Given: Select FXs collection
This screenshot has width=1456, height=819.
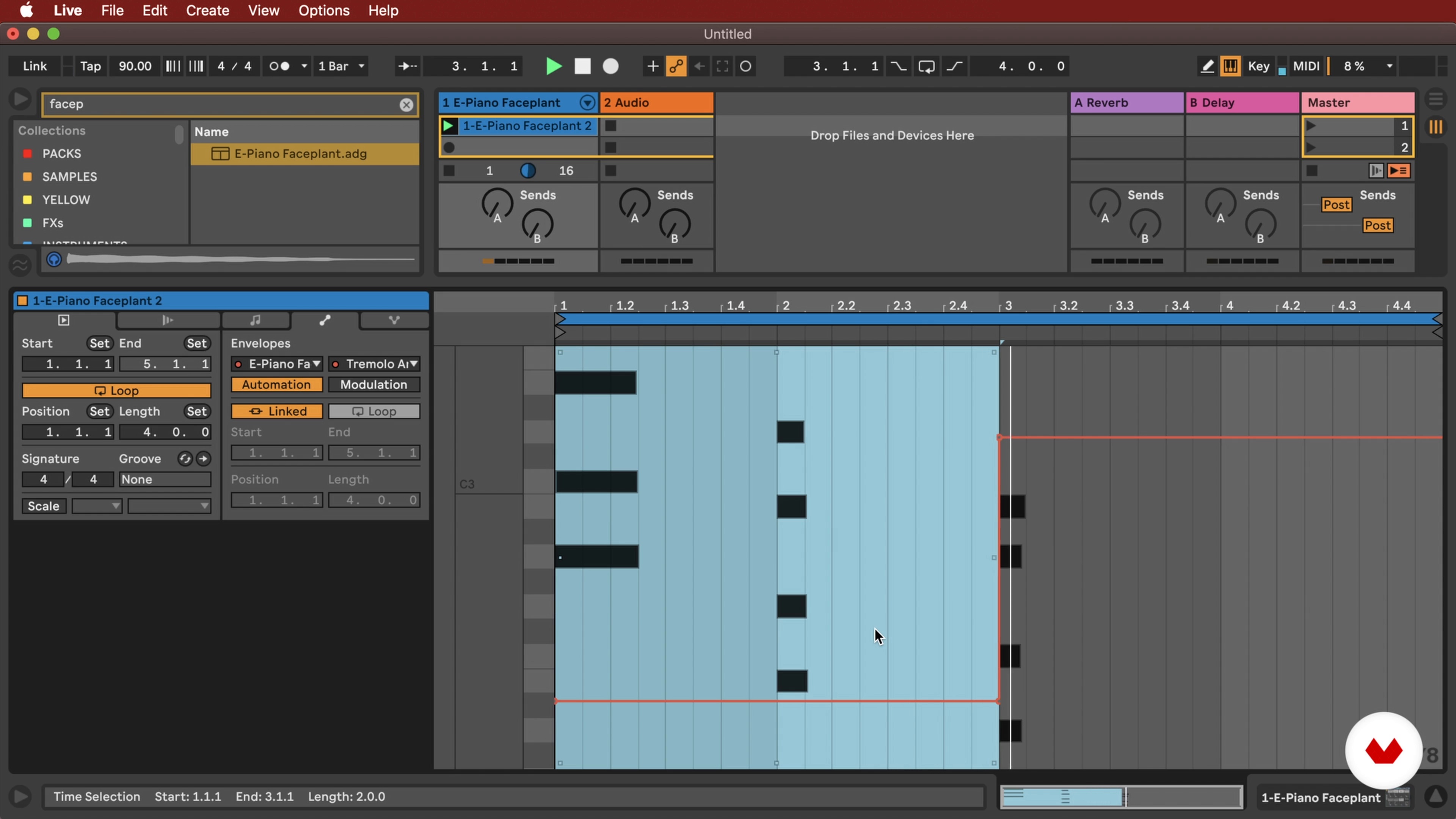Looking at the screenshot, I should [x=53, y=223].
